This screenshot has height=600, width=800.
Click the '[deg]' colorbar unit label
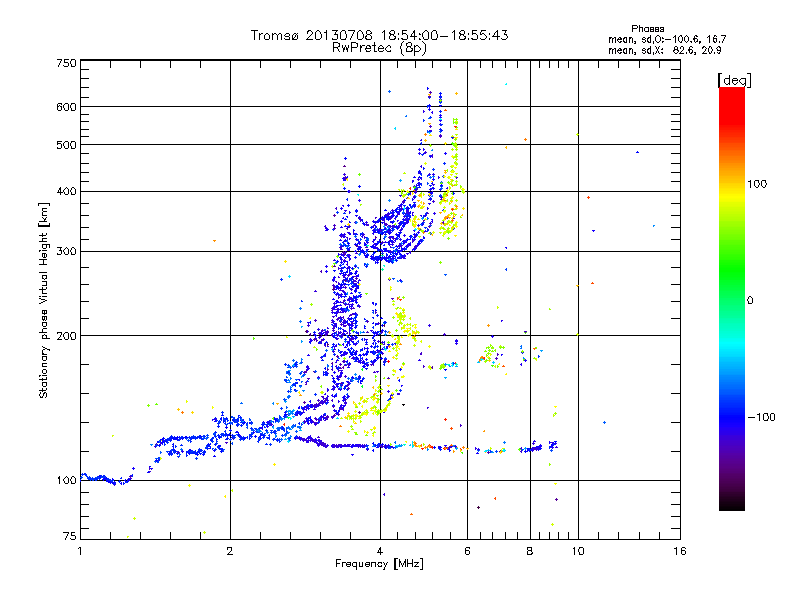(x=734, y=80)
